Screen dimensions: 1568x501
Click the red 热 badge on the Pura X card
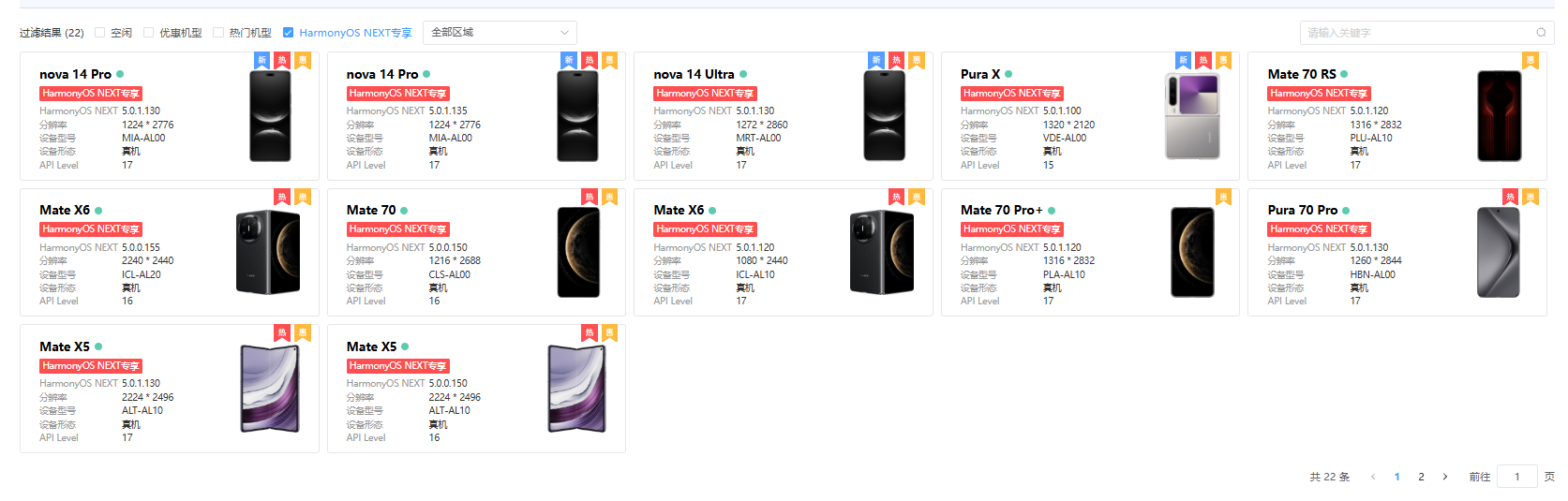tap(1203, 61)
